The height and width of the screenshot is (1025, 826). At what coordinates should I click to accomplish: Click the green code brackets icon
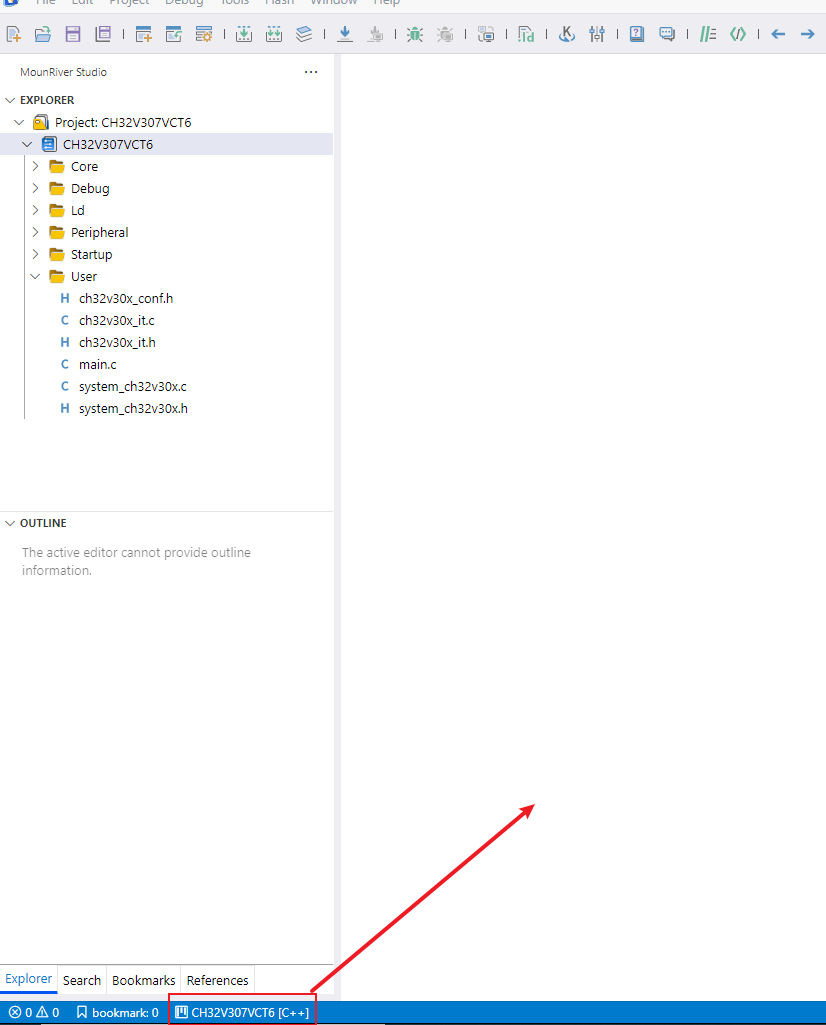coord(738,34)
